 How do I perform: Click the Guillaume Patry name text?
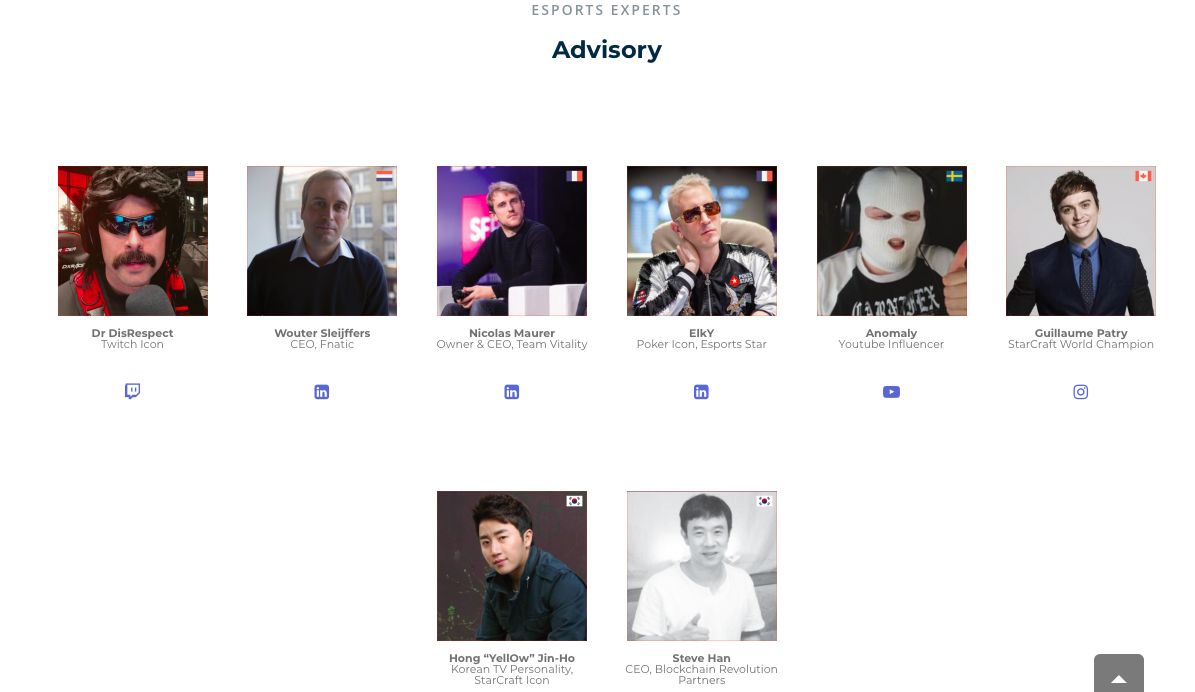[x=1081, y=333]
